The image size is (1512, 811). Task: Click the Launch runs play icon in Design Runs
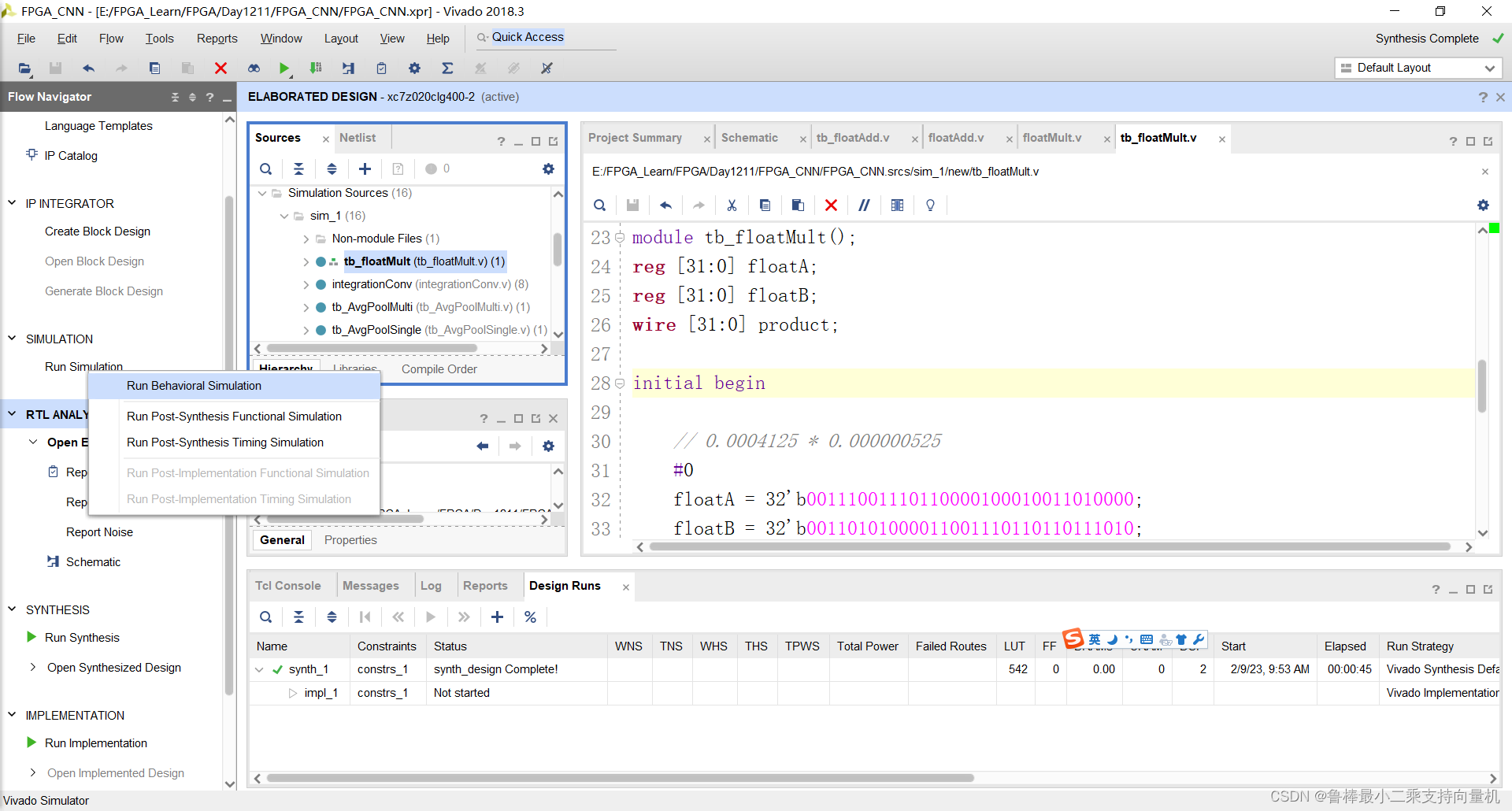click(x=431, y=617)
